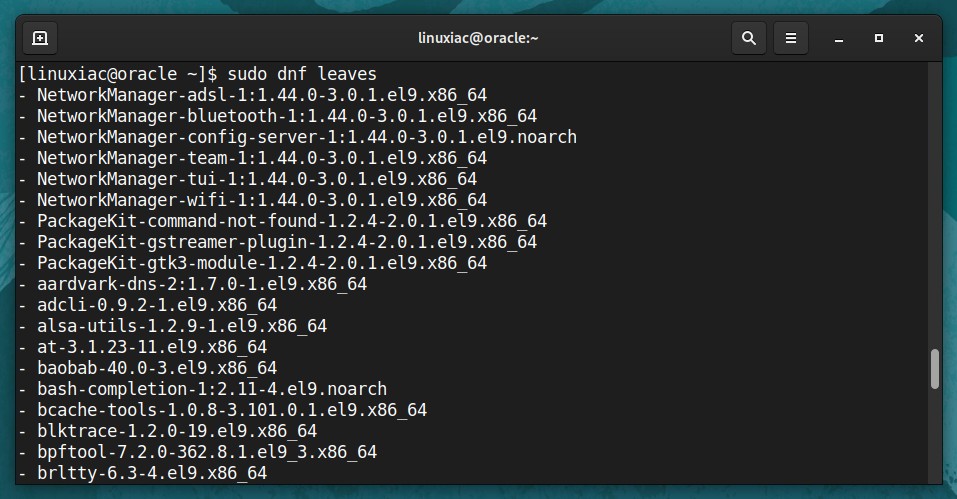
Task: Click the linuxiac@oracle window title
Action: click(x=478, y=38)
